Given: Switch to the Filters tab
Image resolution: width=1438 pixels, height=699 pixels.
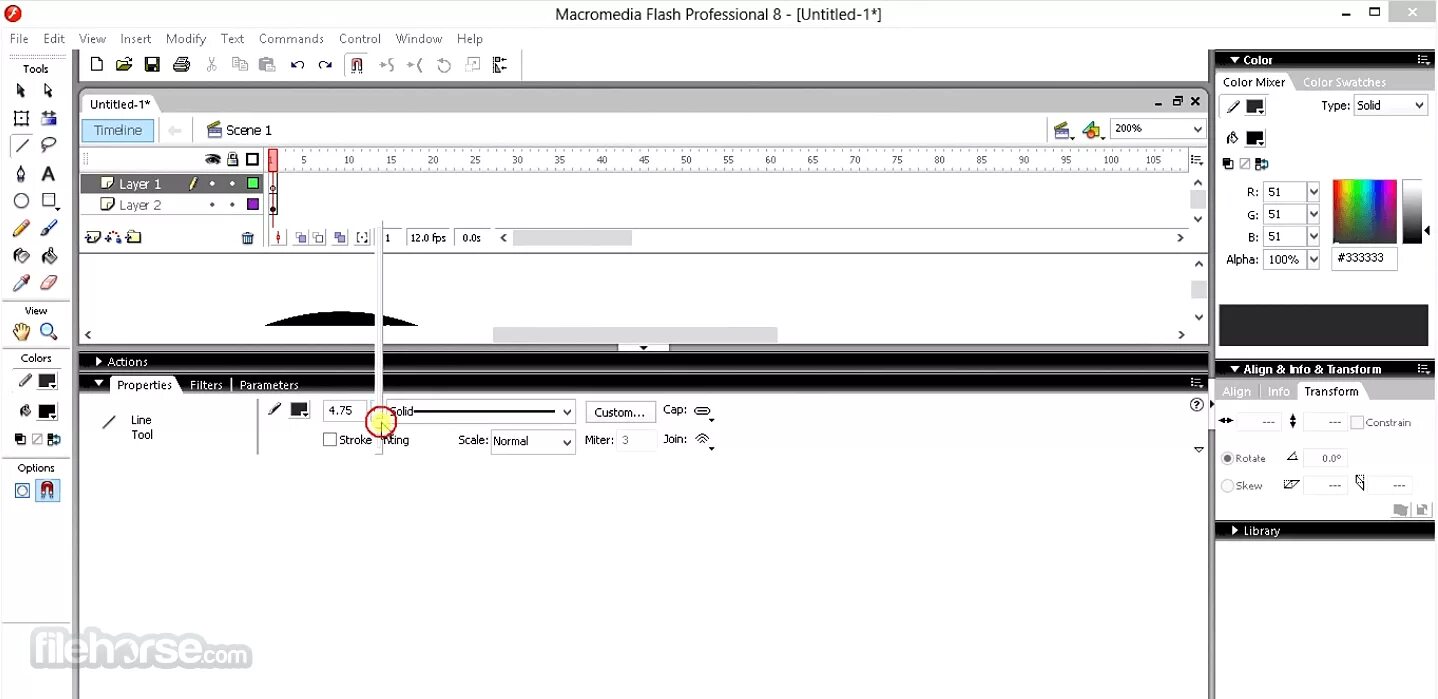Looking at the screenshot, I should pos(206,385).
